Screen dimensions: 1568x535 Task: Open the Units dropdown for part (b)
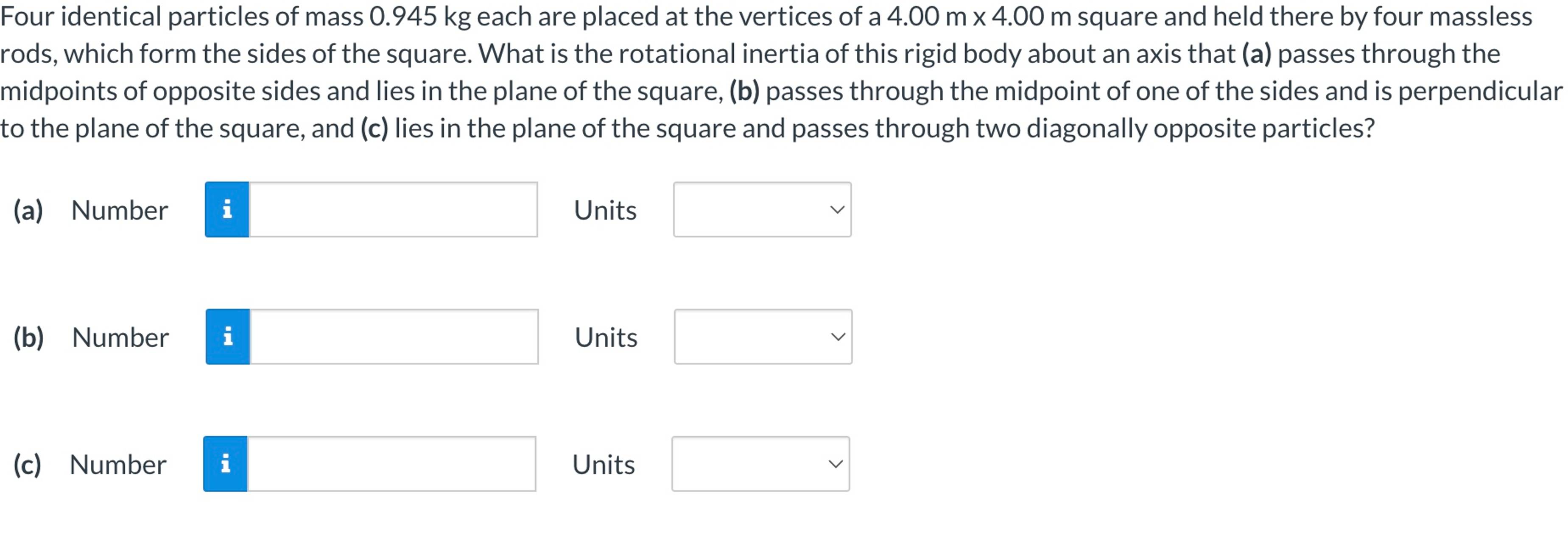(762, 337)
